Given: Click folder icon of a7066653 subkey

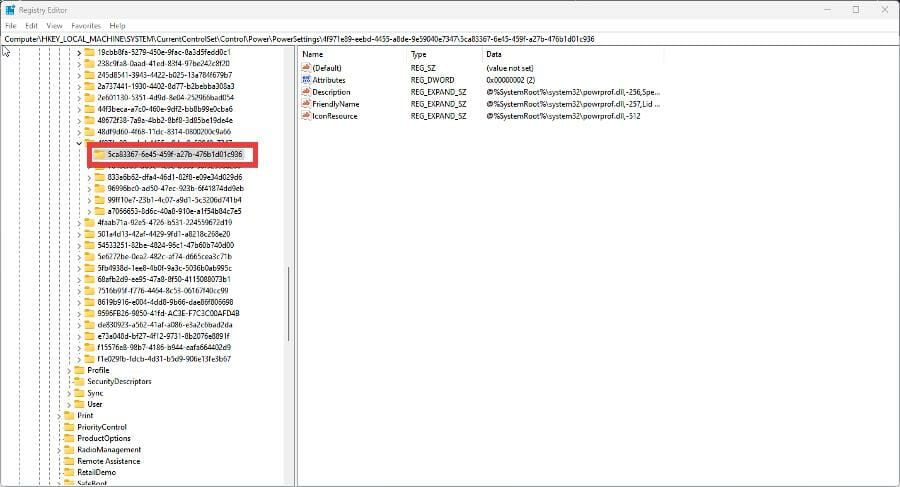Looking at the screenshot, I should (99, 211).
